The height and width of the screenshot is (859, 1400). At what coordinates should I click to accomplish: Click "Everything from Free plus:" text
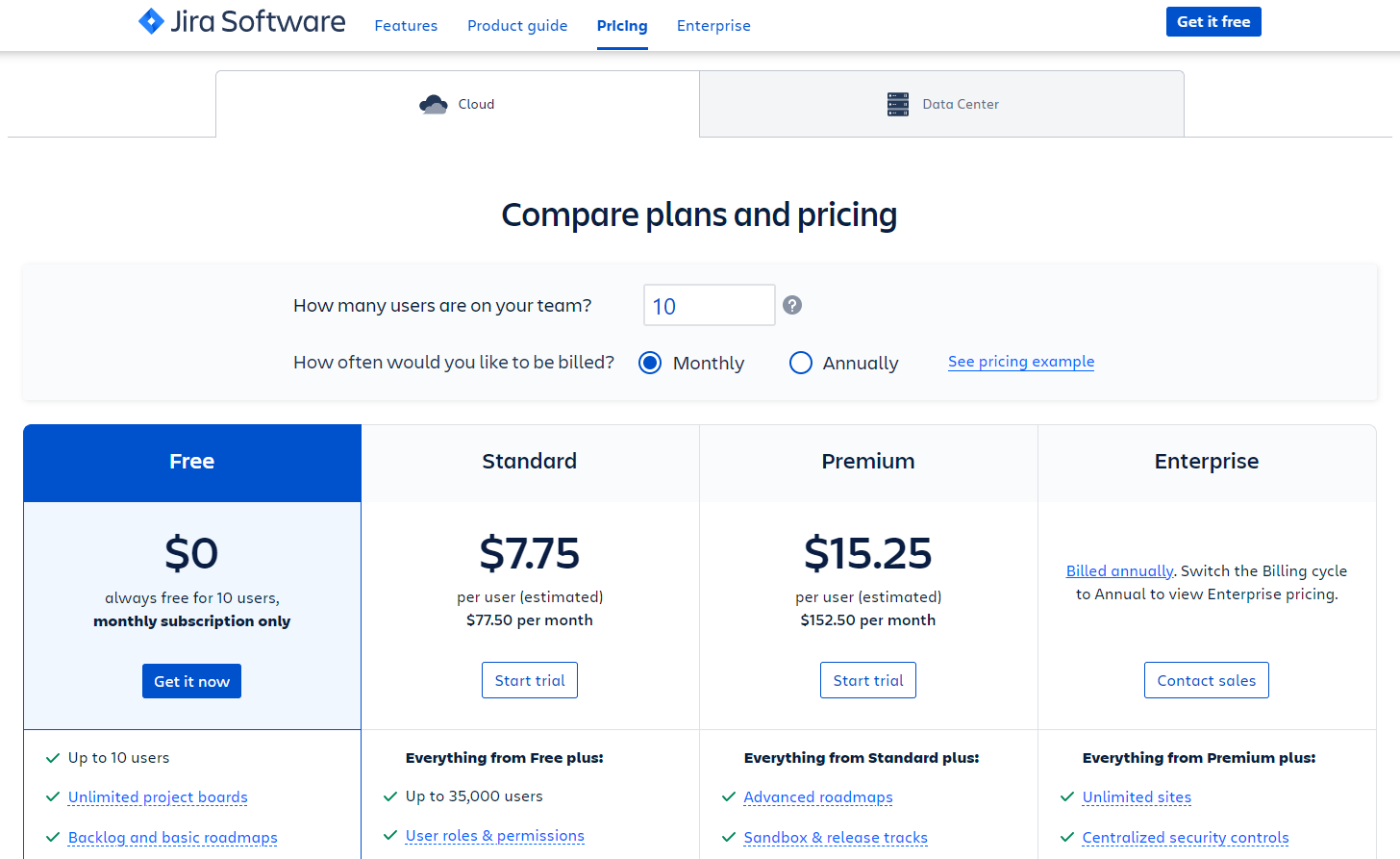coord(505,758)
